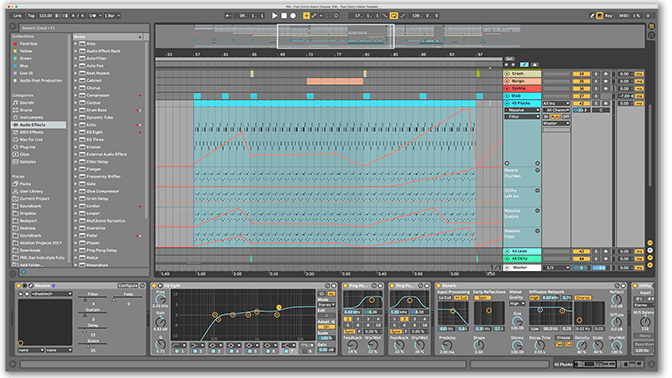This screenshot has height=378, width=672.
Task: Open the 1 Bar quantization dropdown
Action: pos(112,15)
